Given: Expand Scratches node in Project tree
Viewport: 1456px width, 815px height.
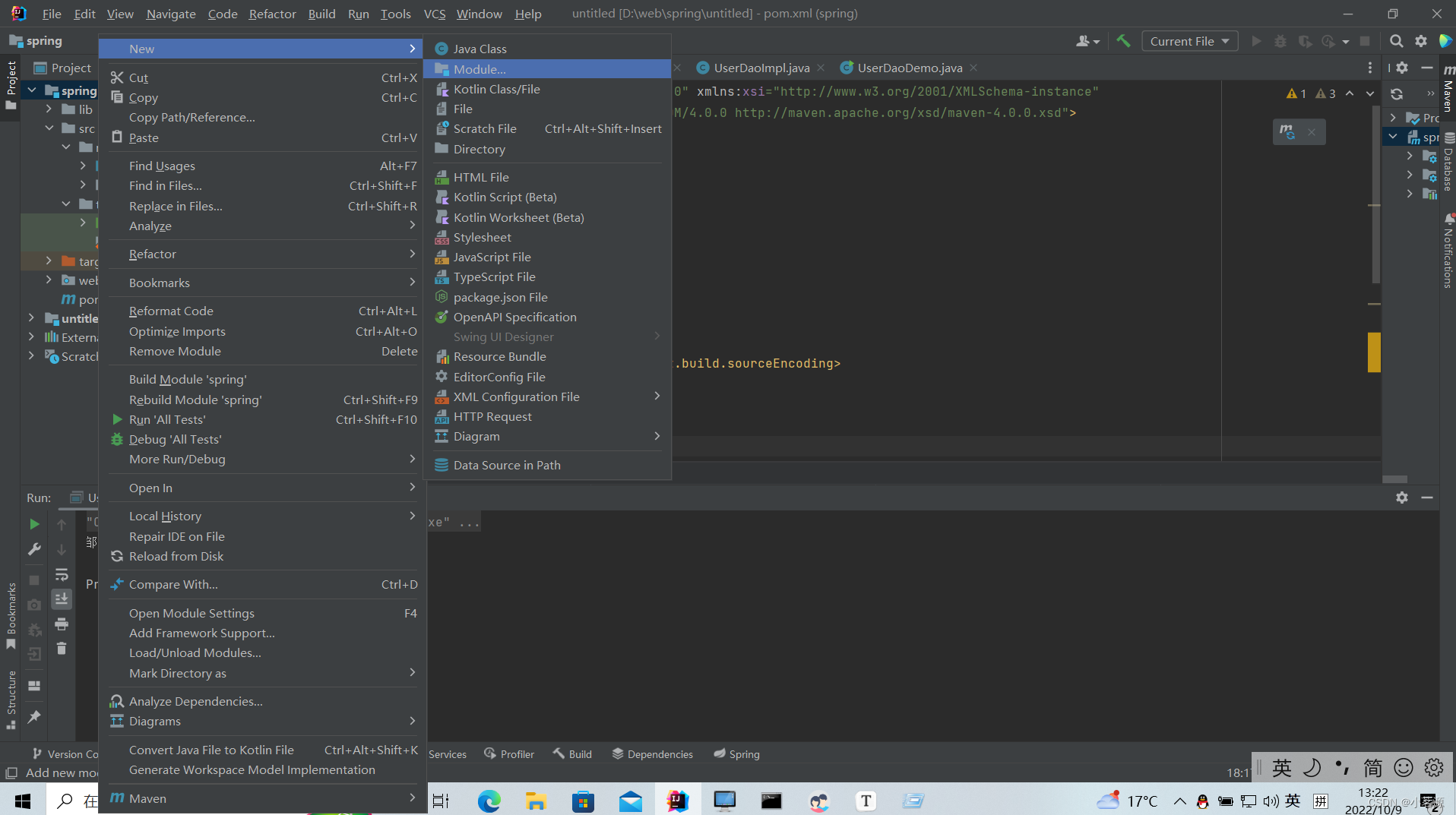Looking at the screenshot, I should tap(32, 355).
